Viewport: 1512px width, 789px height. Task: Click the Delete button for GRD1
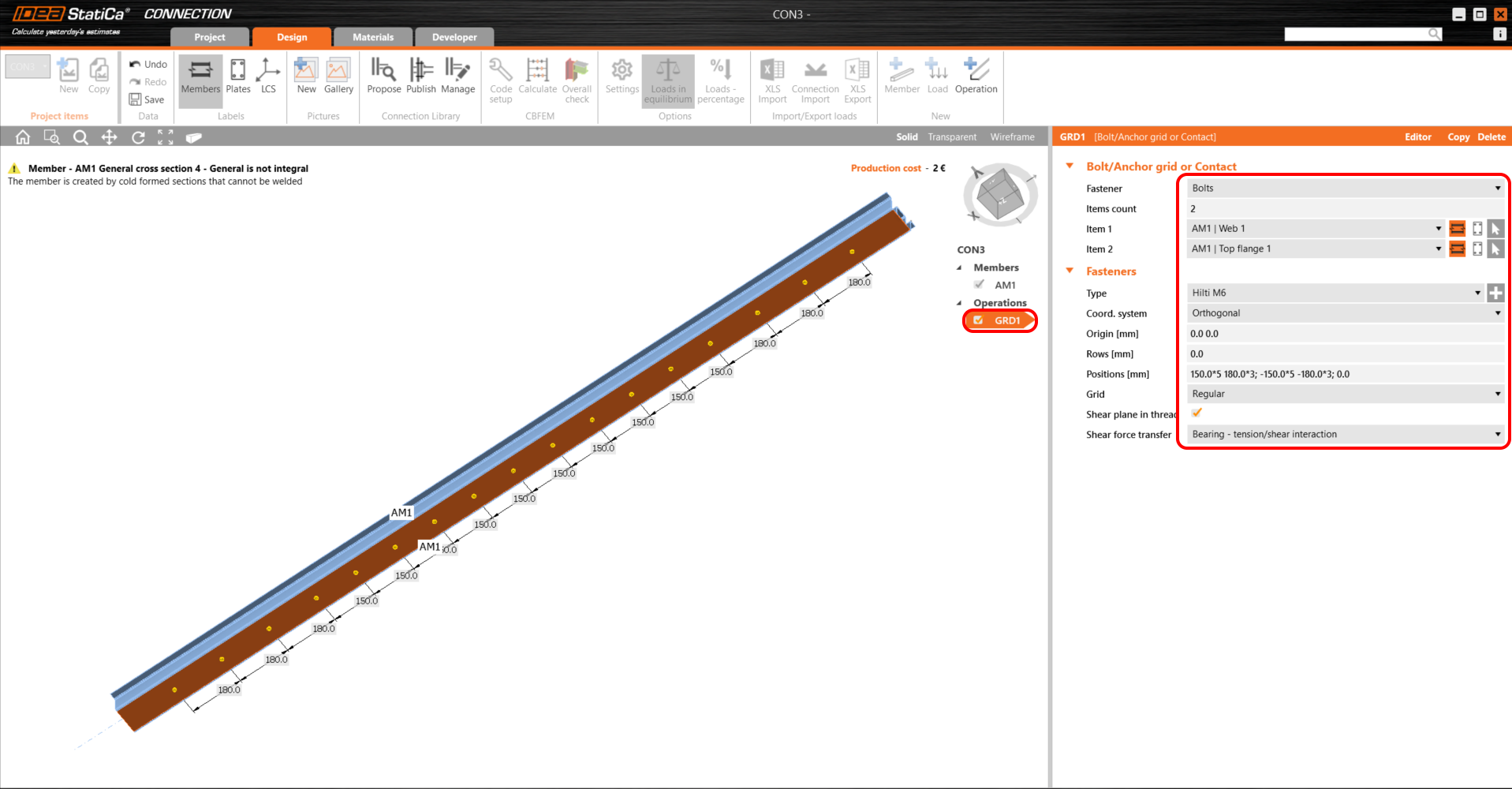pyautogui.click(x=1491, y=136)
